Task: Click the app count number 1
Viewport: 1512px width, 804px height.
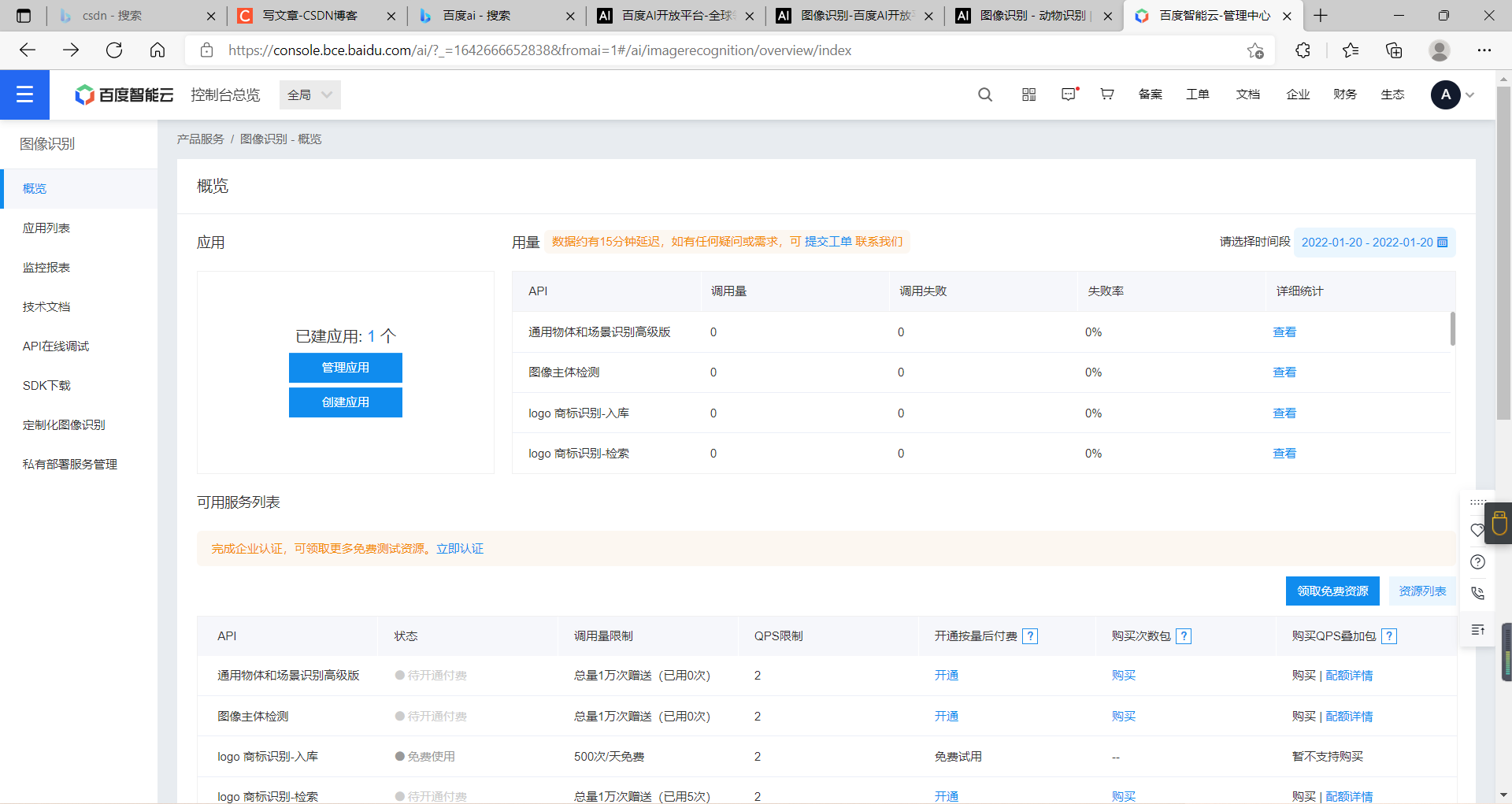Action: (371, 336)
